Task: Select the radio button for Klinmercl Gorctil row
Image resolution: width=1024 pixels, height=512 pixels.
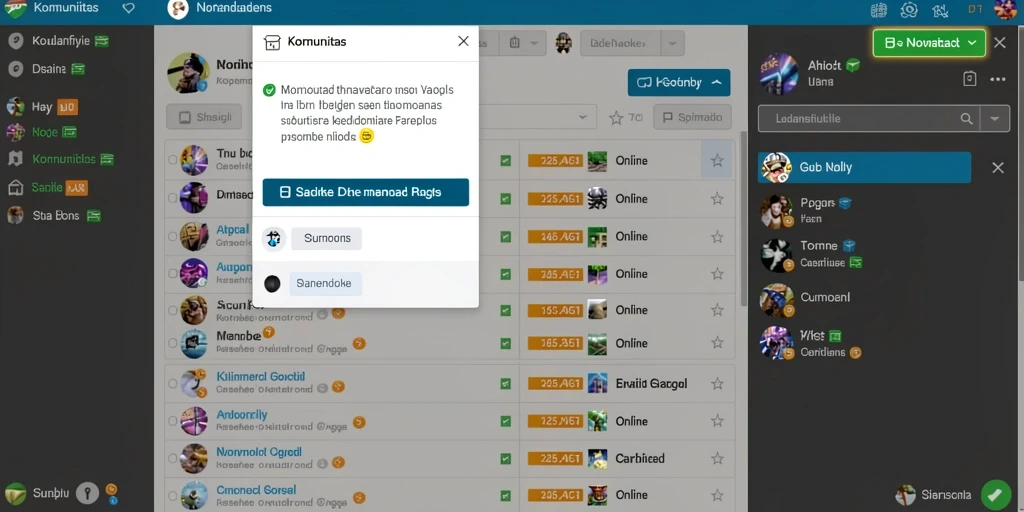Action: (172, 384)
